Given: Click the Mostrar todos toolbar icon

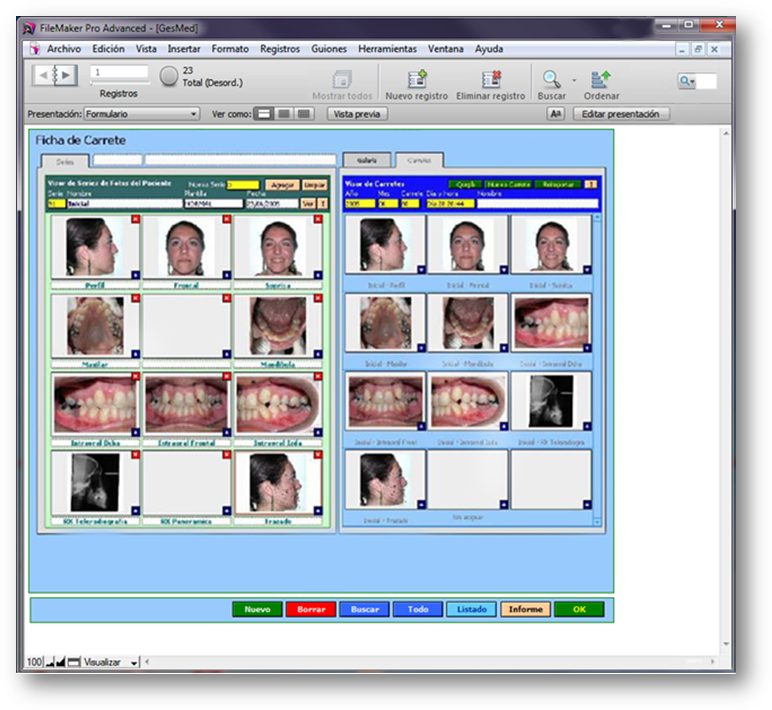Looking at the screenshot, I should (342, 79).
